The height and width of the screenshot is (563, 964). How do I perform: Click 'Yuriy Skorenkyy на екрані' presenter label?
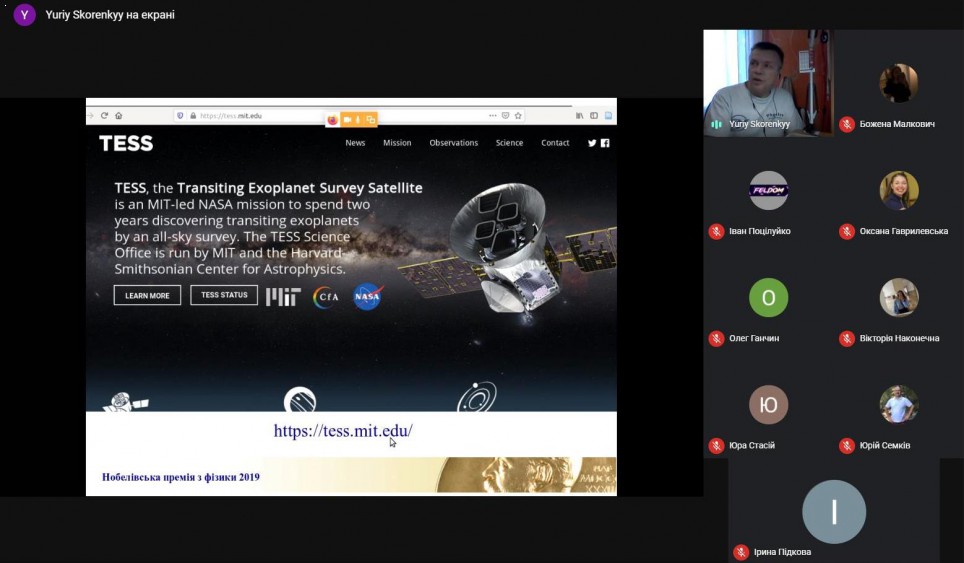pos(110,15)
